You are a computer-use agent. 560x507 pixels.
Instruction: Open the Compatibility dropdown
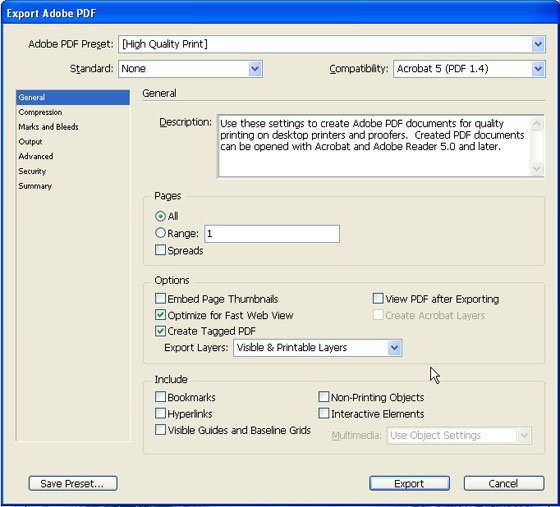[x=469, y=69]
